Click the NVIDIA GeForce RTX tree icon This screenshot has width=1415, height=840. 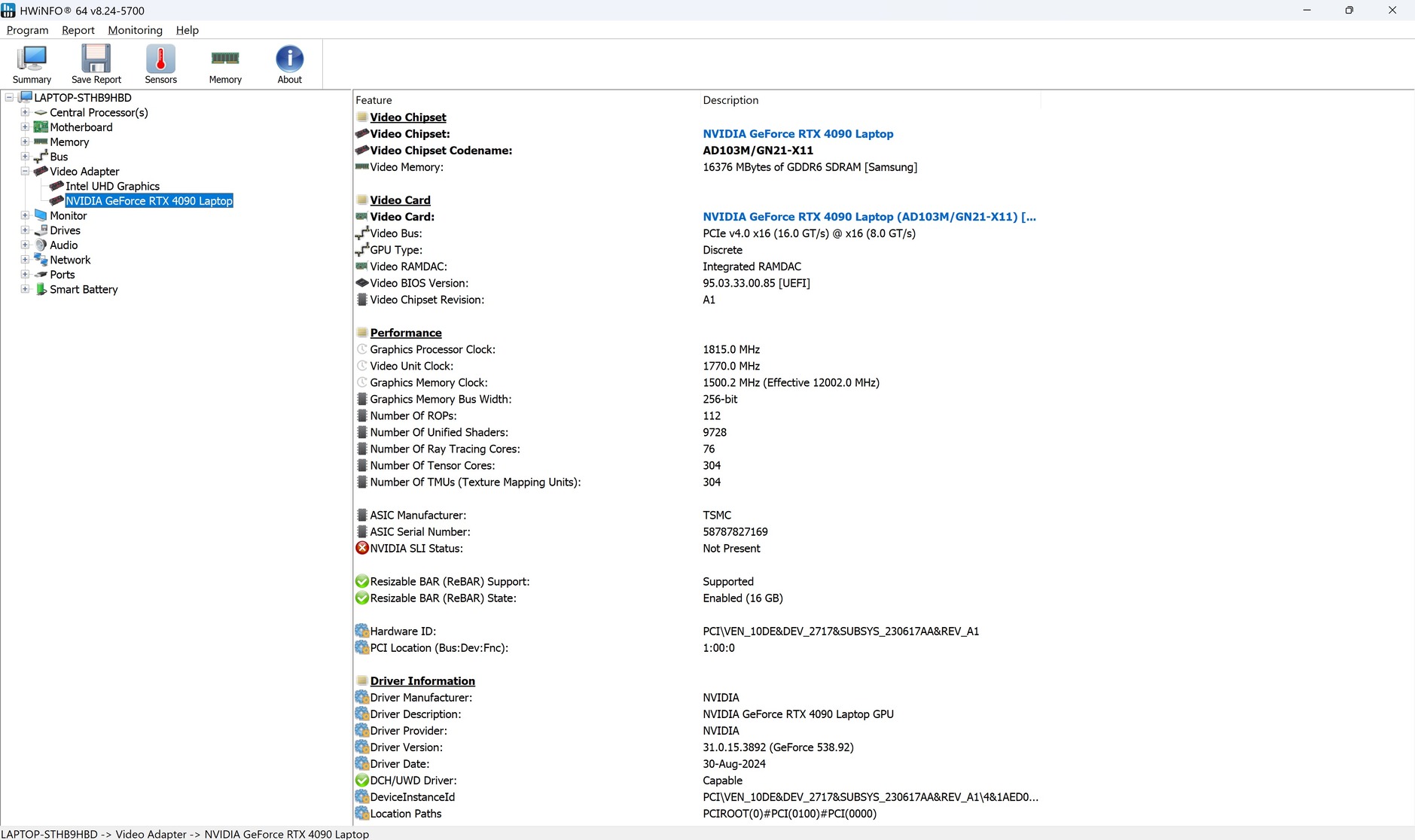click(56, 201)
